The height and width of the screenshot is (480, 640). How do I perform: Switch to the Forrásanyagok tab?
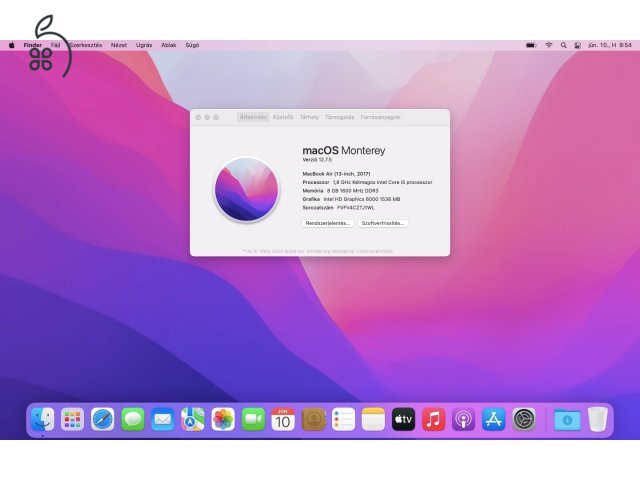click(x=380, y=117)
